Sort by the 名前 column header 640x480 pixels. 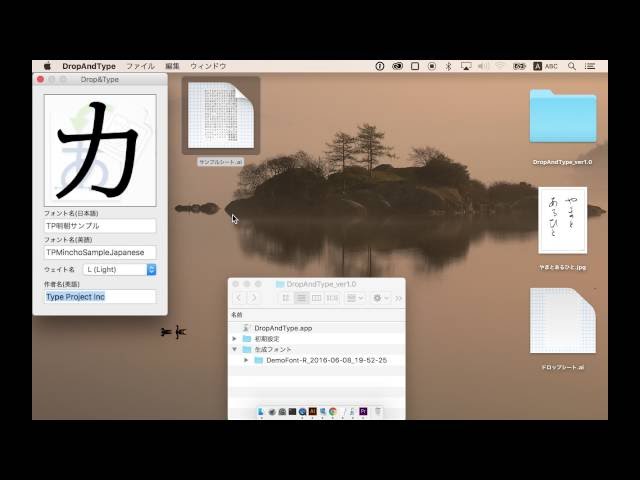coord(237,315)
